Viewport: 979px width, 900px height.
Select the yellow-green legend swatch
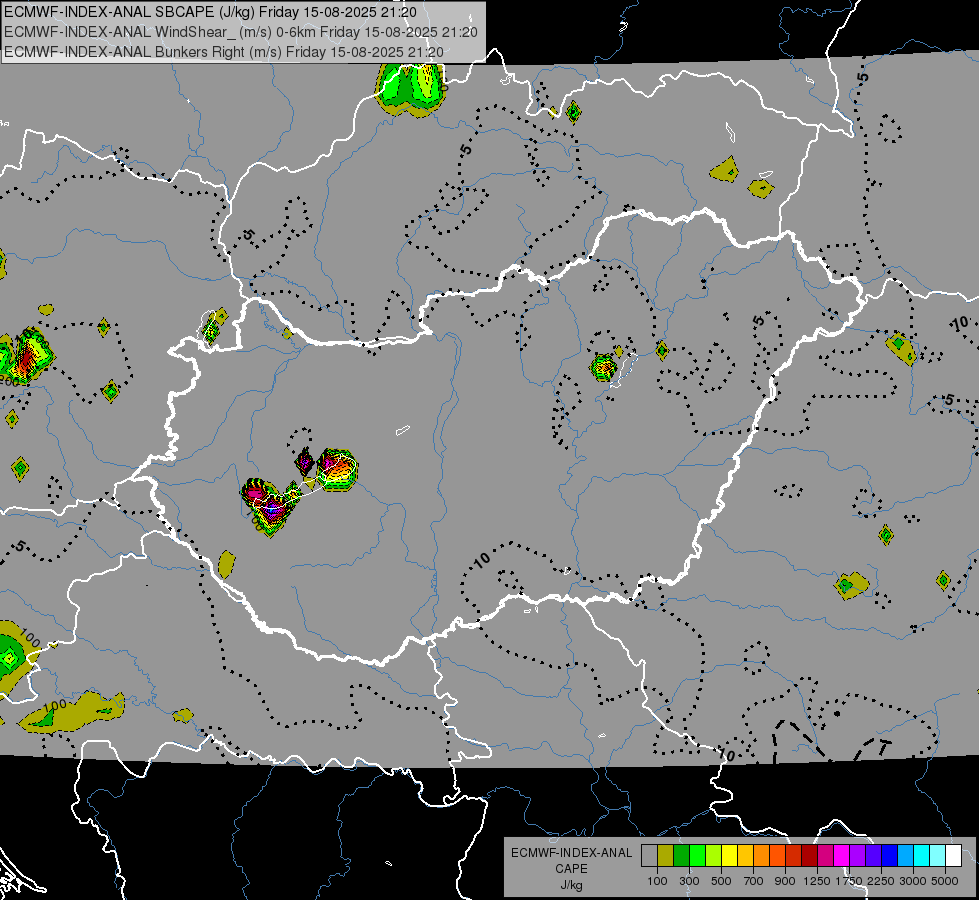click(714, 855)
